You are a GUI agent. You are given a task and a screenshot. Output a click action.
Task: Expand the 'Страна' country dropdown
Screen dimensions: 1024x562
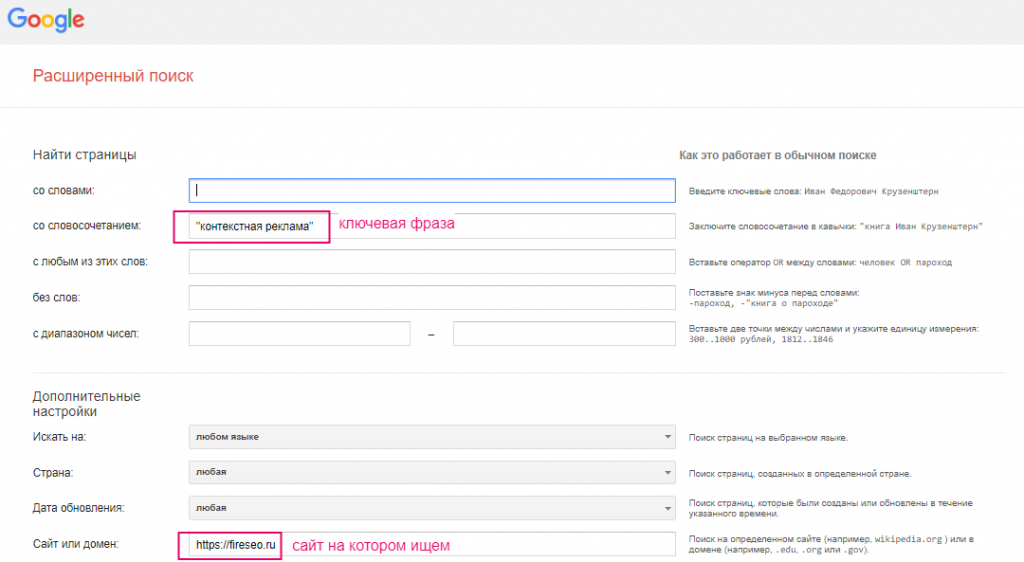pos(432,473)
